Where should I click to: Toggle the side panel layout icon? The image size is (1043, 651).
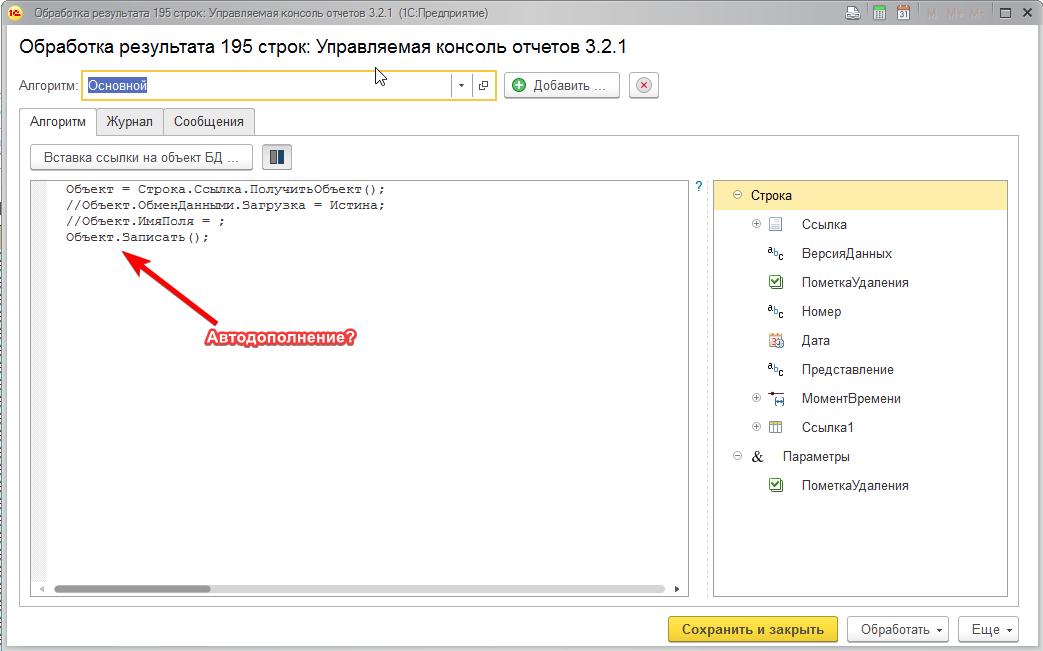[277, 158]
